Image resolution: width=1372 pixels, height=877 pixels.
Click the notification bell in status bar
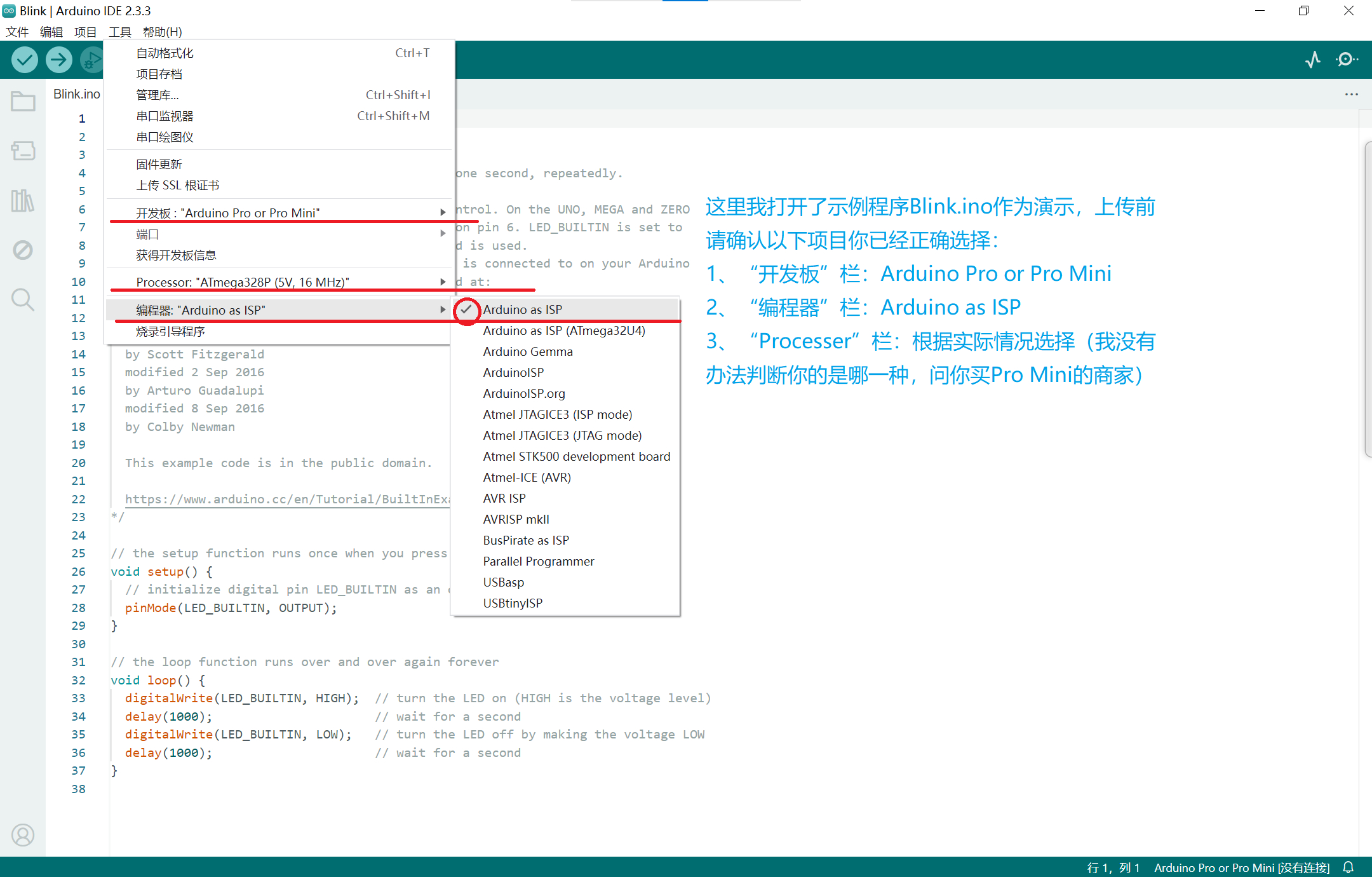coord(1348,867)
